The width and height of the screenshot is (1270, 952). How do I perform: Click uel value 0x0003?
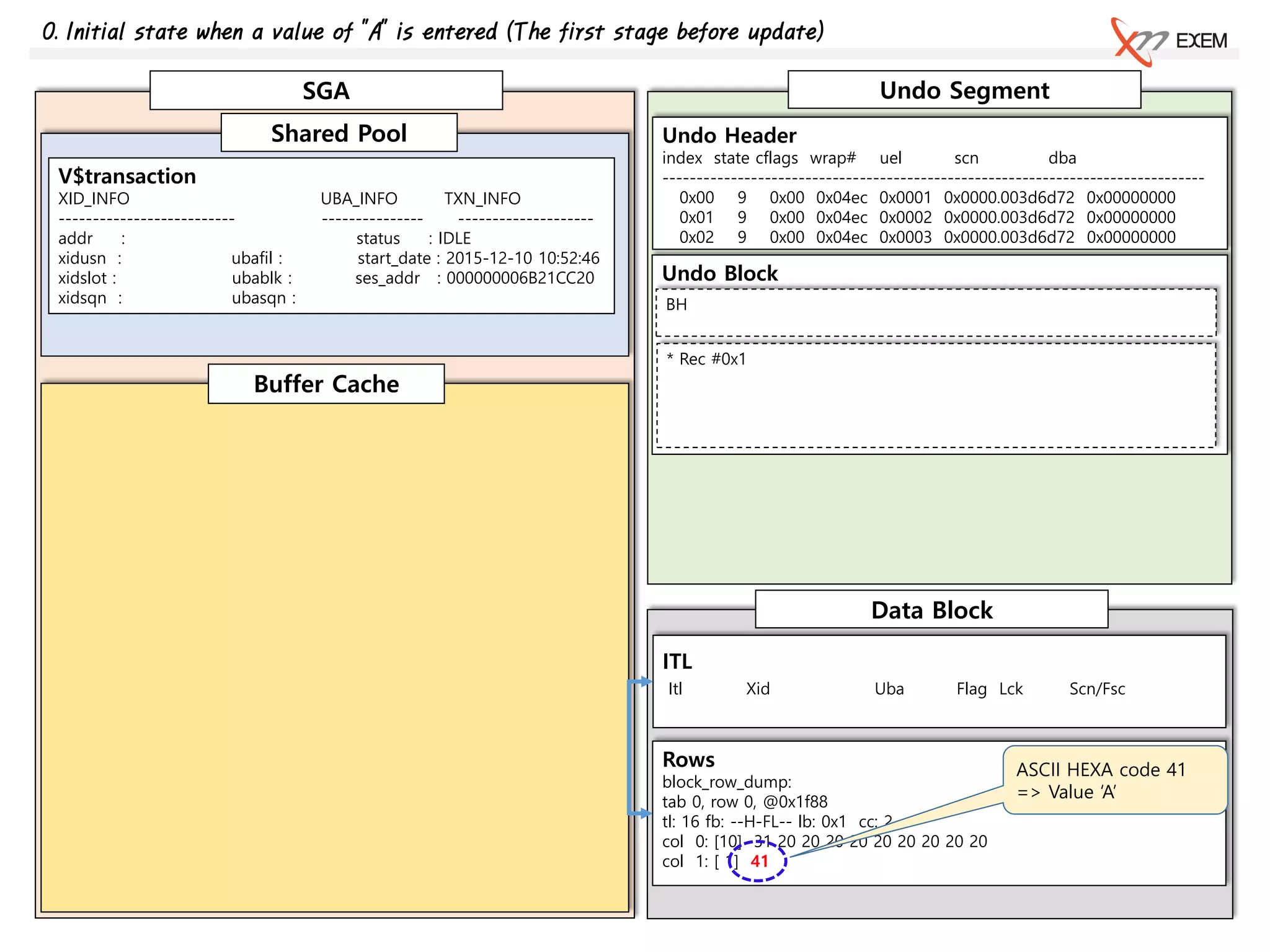[905, 237]
